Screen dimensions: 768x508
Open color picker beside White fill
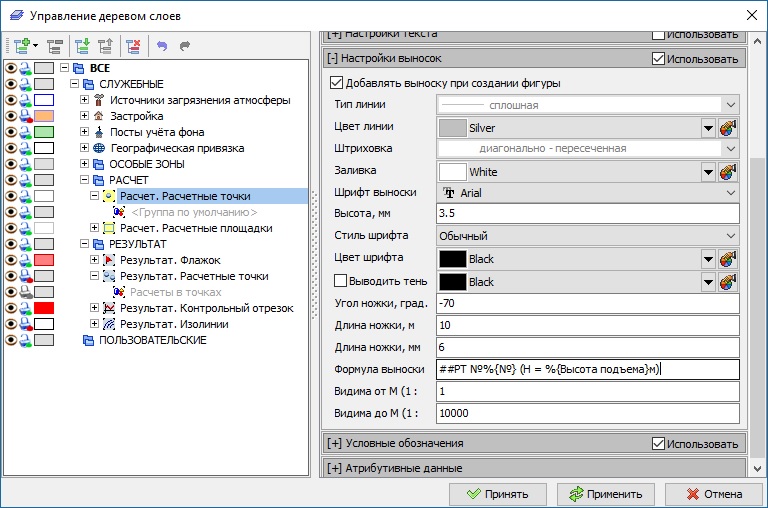point(728,171)
